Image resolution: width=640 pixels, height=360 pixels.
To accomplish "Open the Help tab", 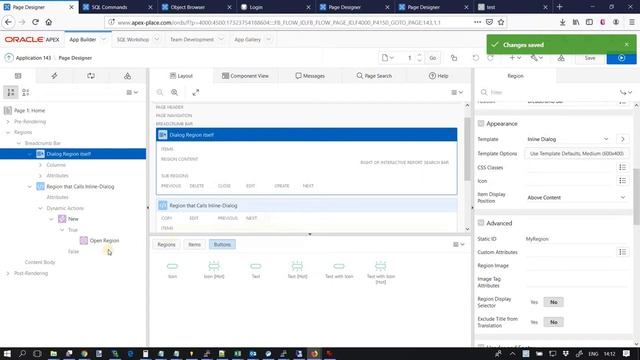I will 438,76.
